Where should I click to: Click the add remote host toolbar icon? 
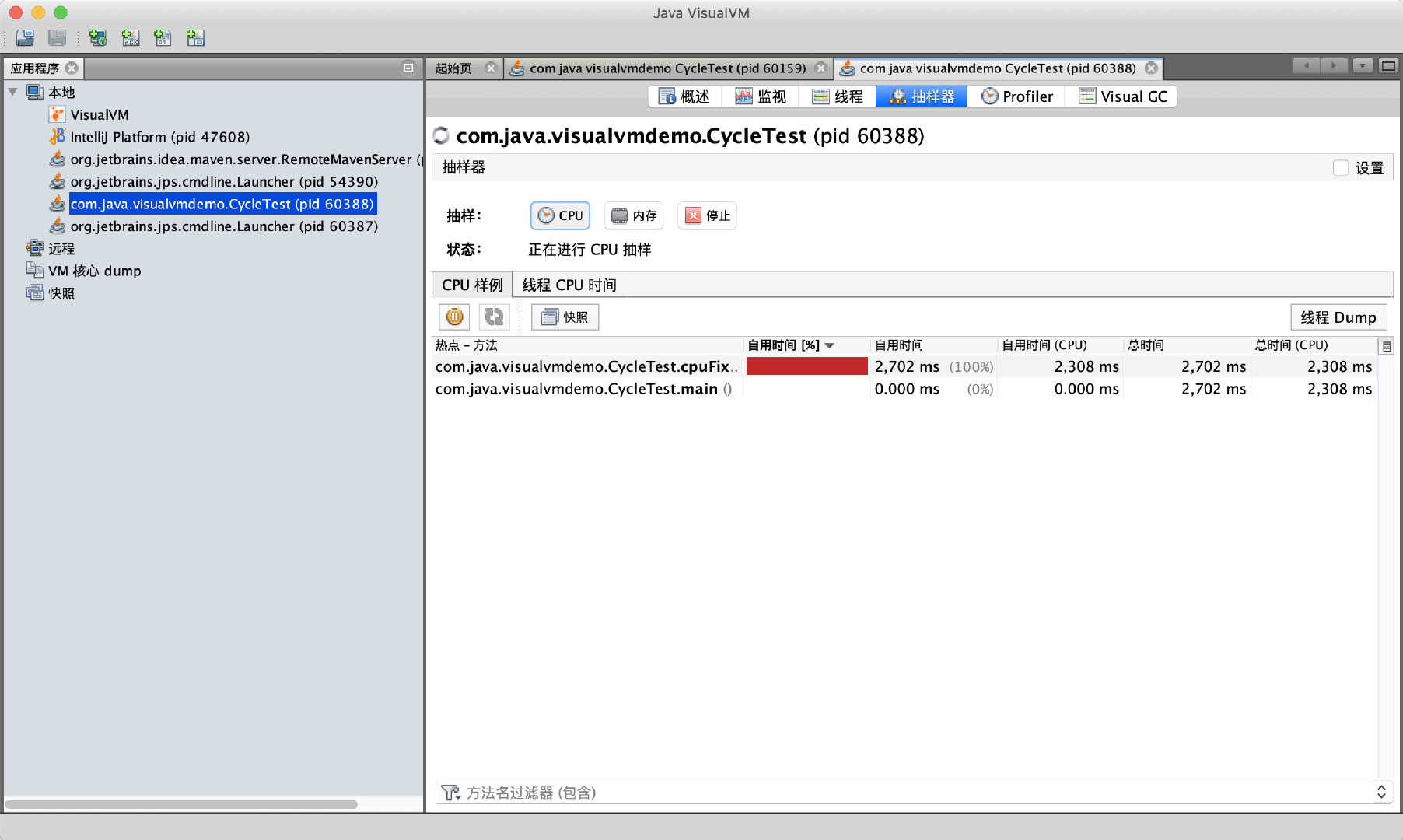point(98,37)
